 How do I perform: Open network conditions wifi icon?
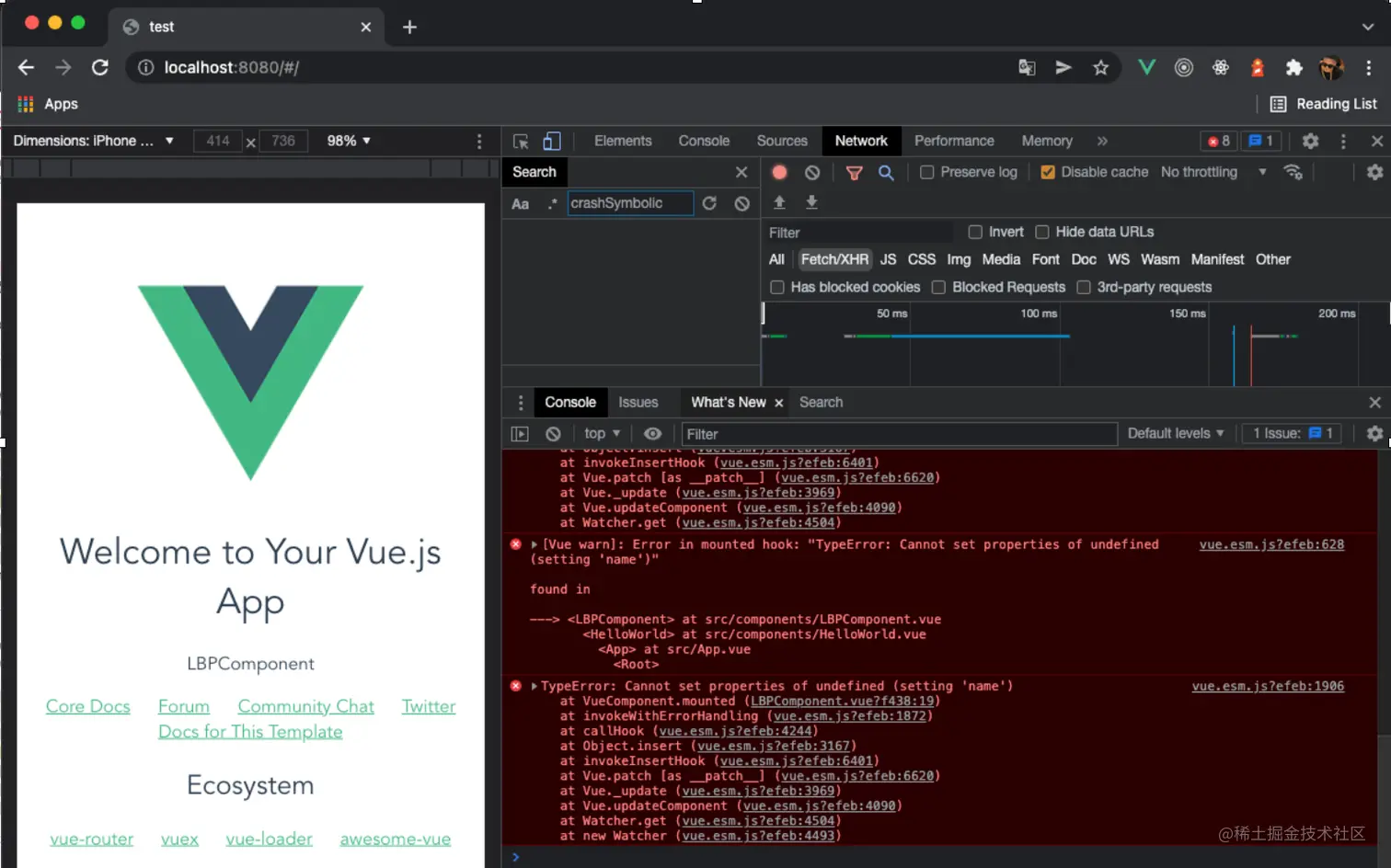[1293, 172]
